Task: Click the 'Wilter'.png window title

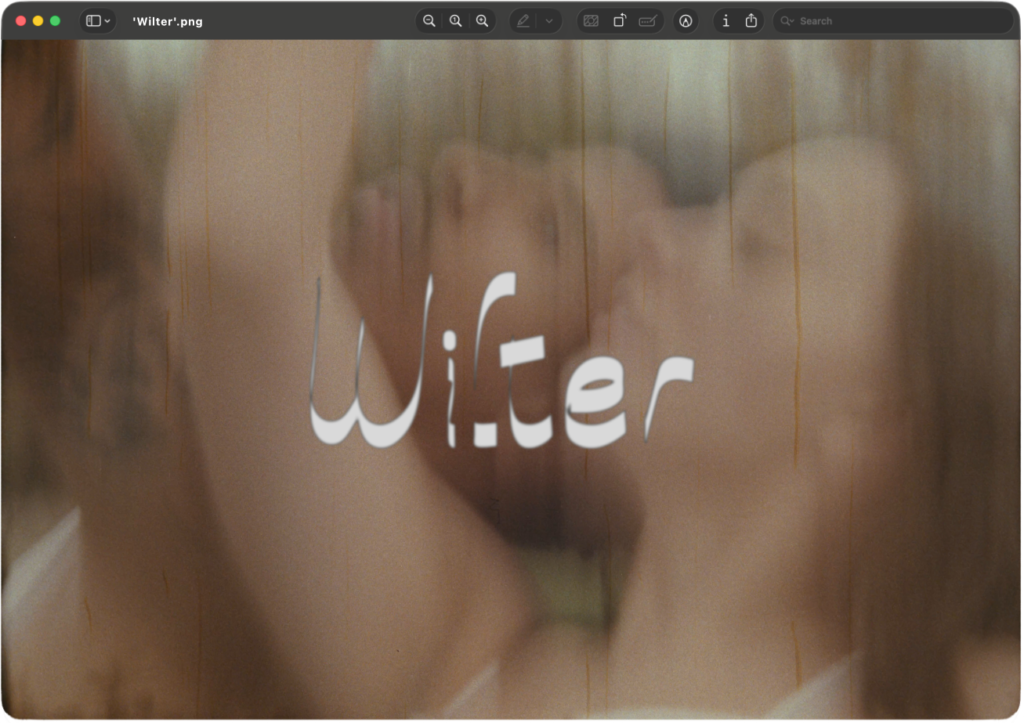Action: [x=167, y=21]
